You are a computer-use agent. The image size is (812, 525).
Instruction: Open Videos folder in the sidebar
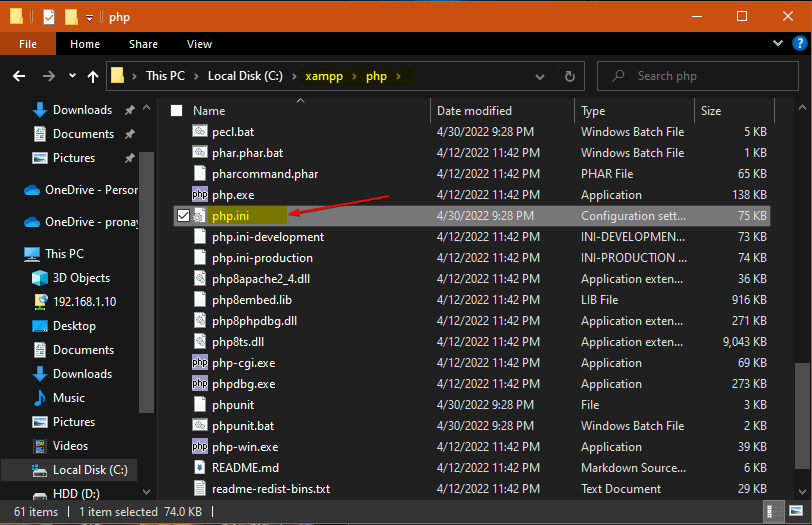[70, 446]
